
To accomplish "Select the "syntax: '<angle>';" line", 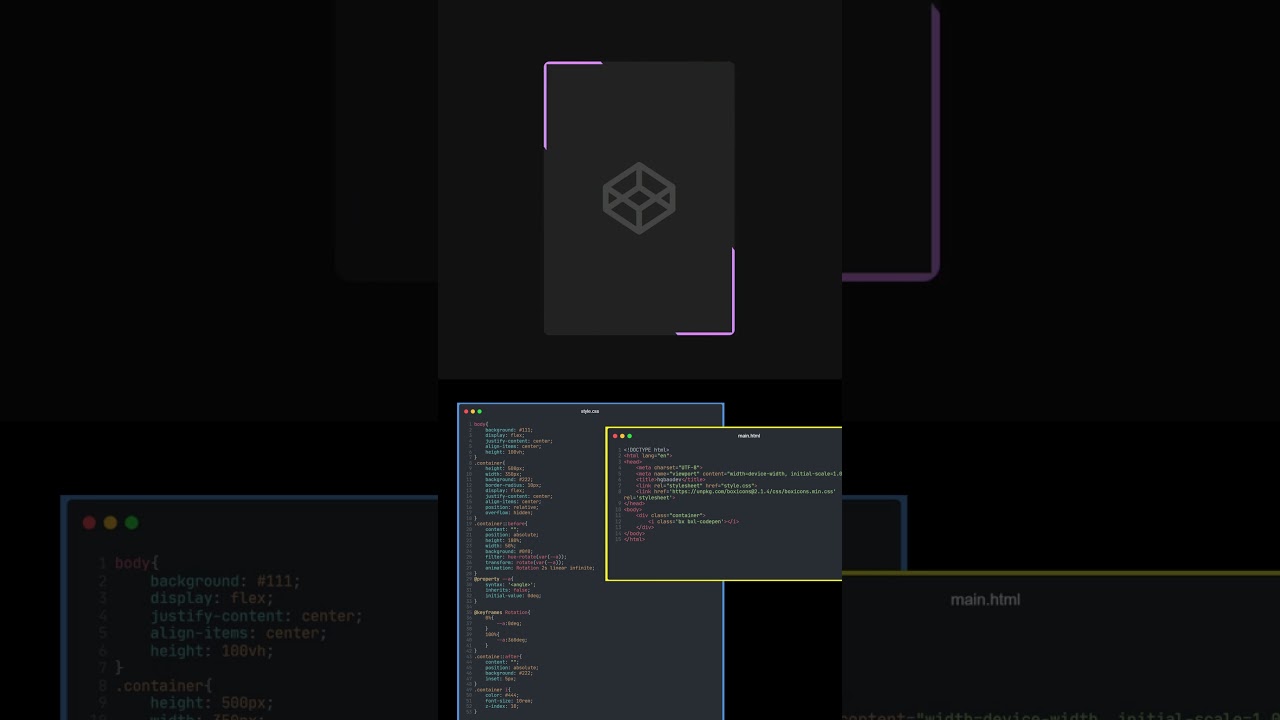I will pyautogui.click(x=511, y=584).
